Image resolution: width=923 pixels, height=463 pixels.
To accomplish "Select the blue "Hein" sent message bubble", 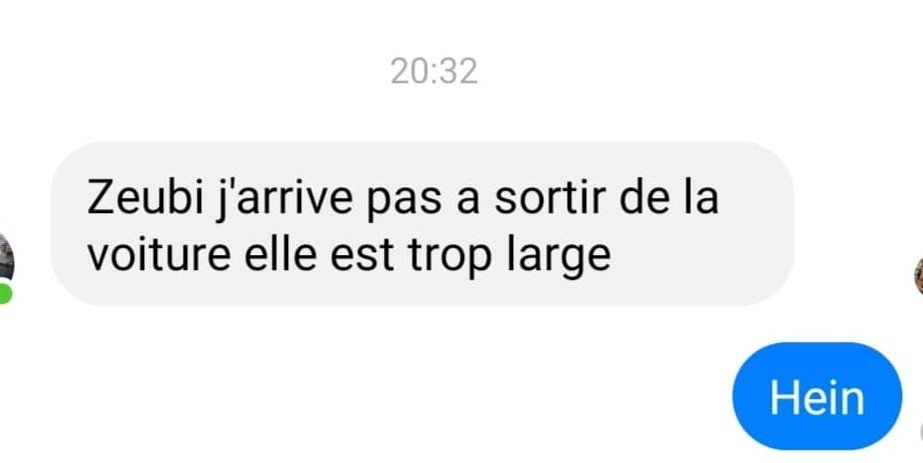I will (x=816, y=395).
